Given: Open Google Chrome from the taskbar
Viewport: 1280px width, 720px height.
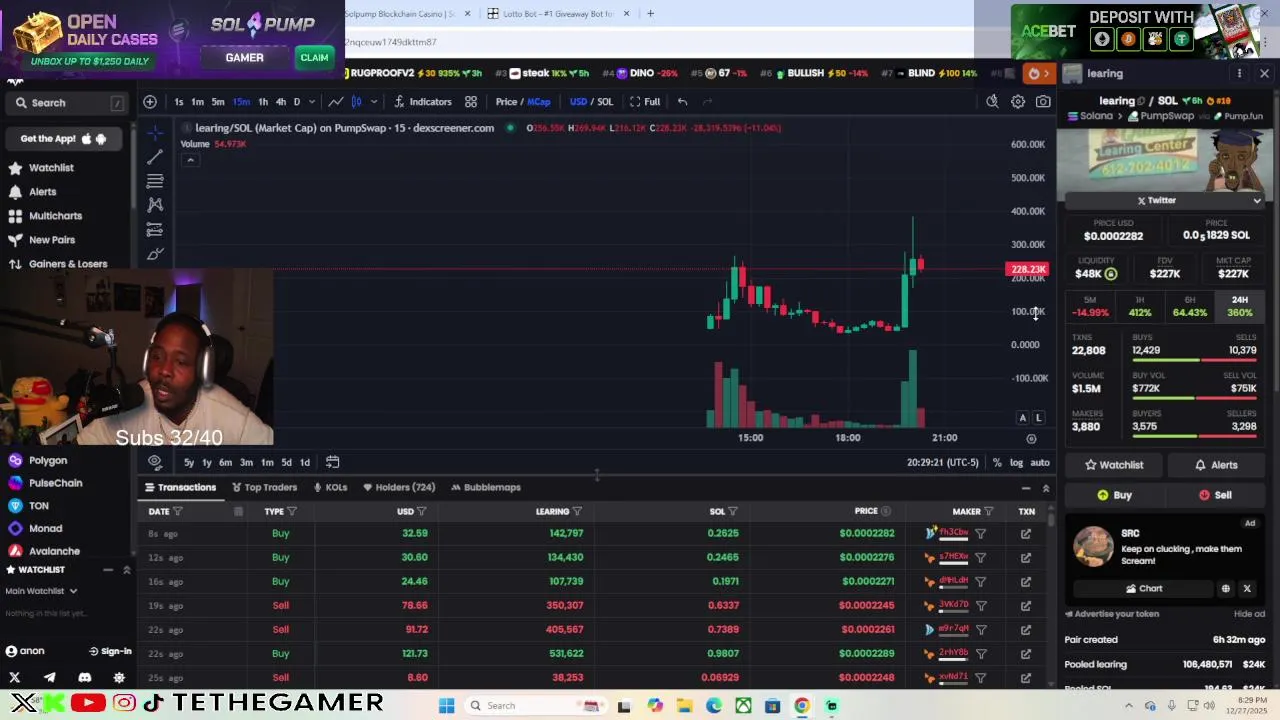Looking at the screenshot, I should coord(802,706).
